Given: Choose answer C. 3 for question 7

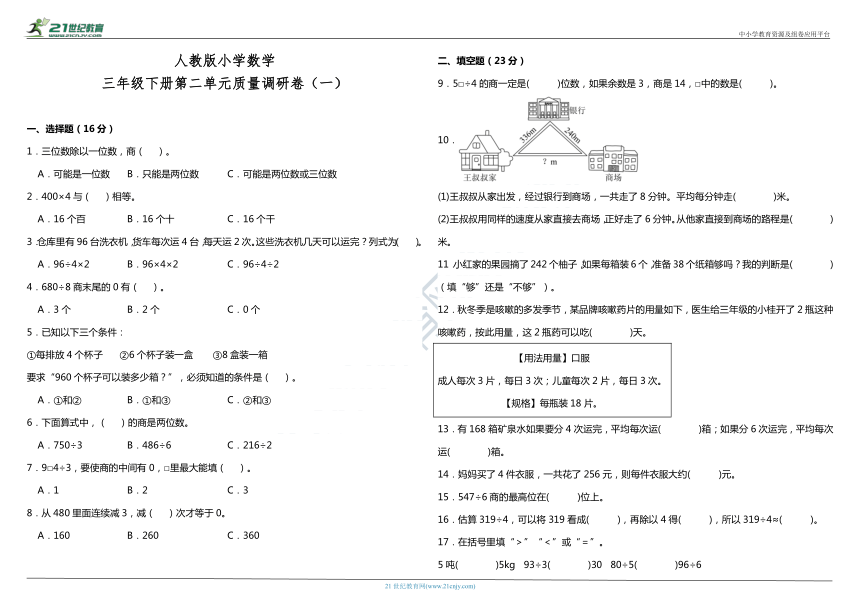Looking at the screenshot, I should click(x=237, y=491).
